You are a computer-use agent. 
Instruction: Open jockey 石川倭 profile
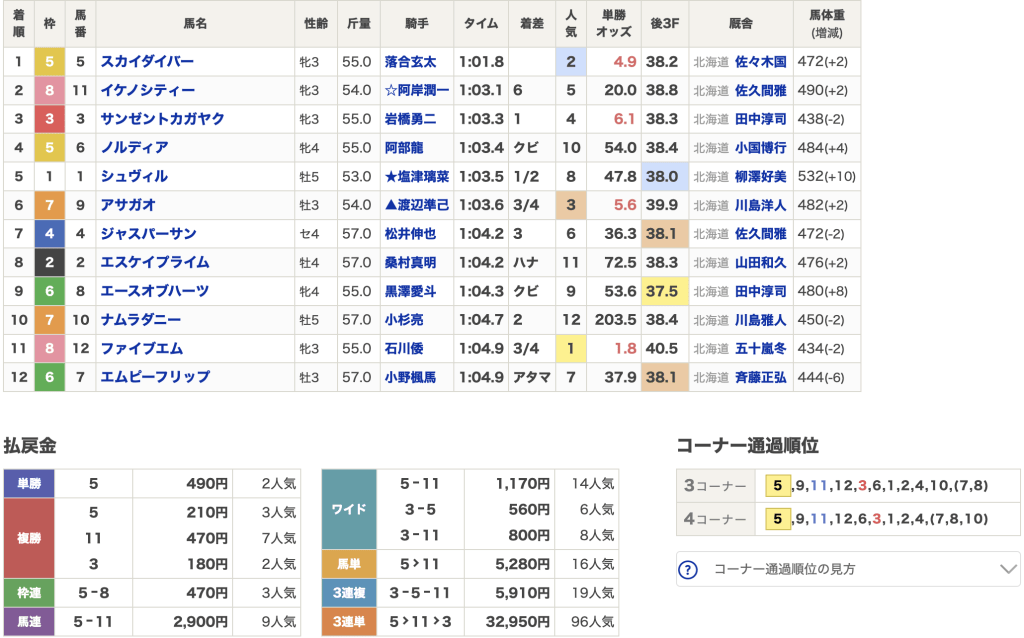(x=404, y=349)
